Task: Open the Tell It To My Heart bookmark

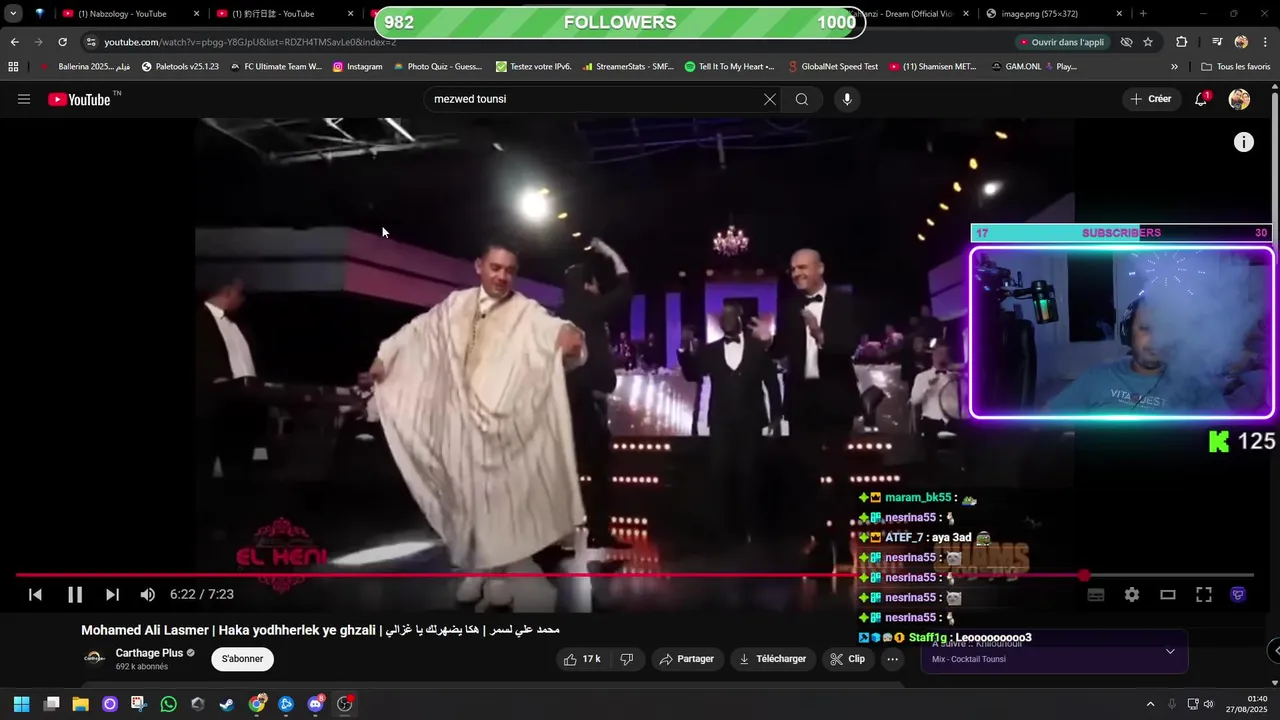Action: [730, 67]
